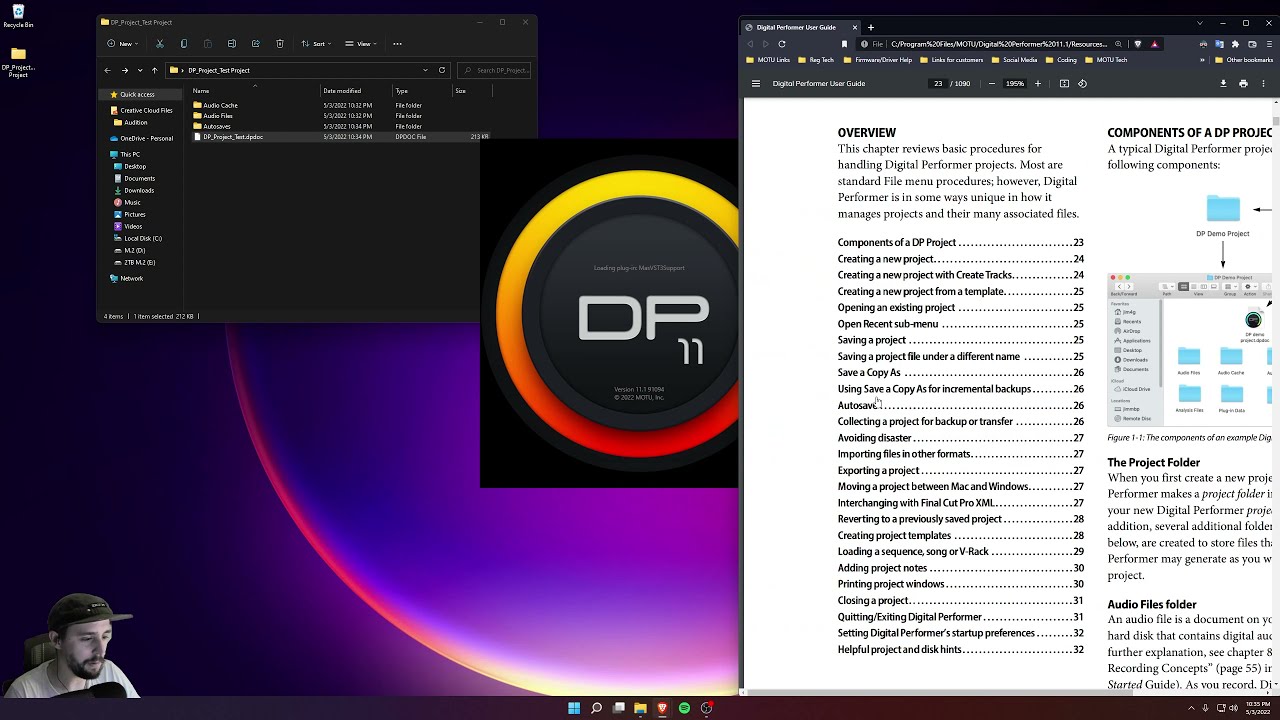
Task: Open the MOTU Links bookmarks folder
Action: coord(768,60)
